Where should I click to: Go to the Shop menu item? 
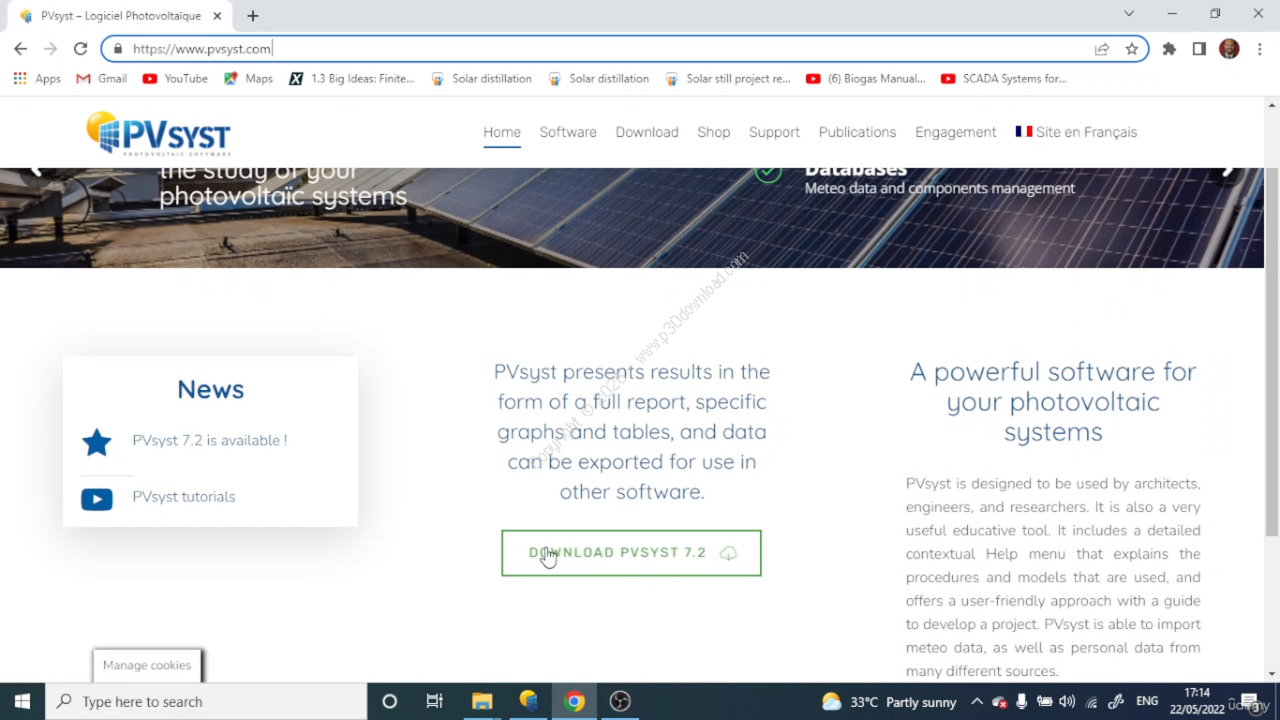[714, 132]
